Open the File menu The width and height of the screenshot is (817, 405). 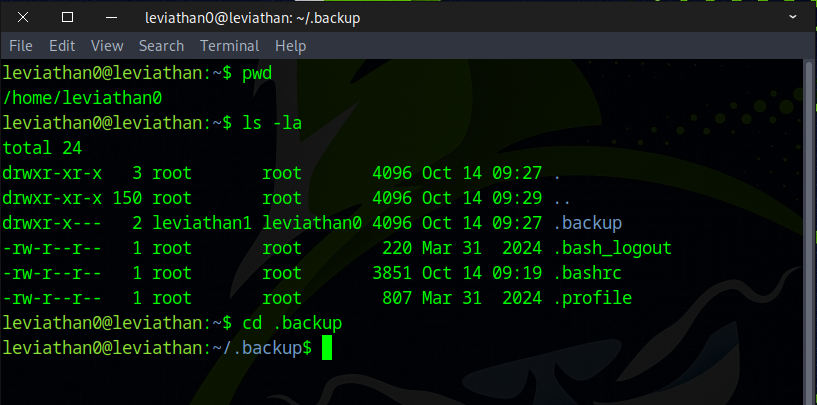(21, 46)
